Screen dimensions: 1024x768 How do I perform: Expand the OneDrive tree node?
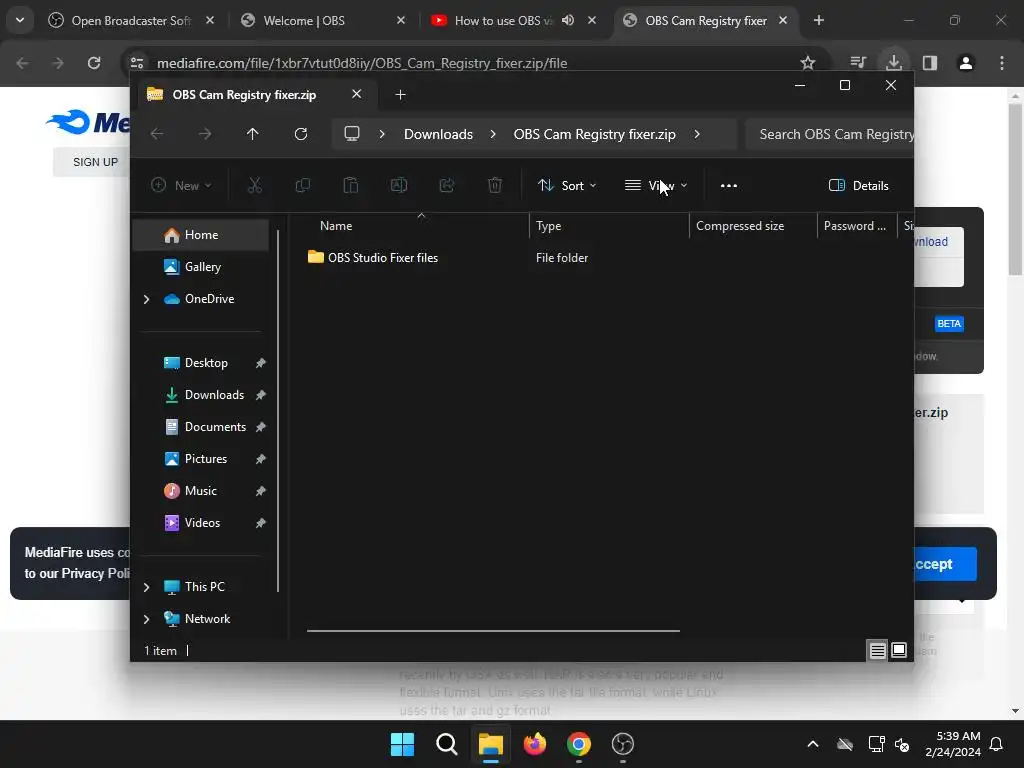pos(146,299)
